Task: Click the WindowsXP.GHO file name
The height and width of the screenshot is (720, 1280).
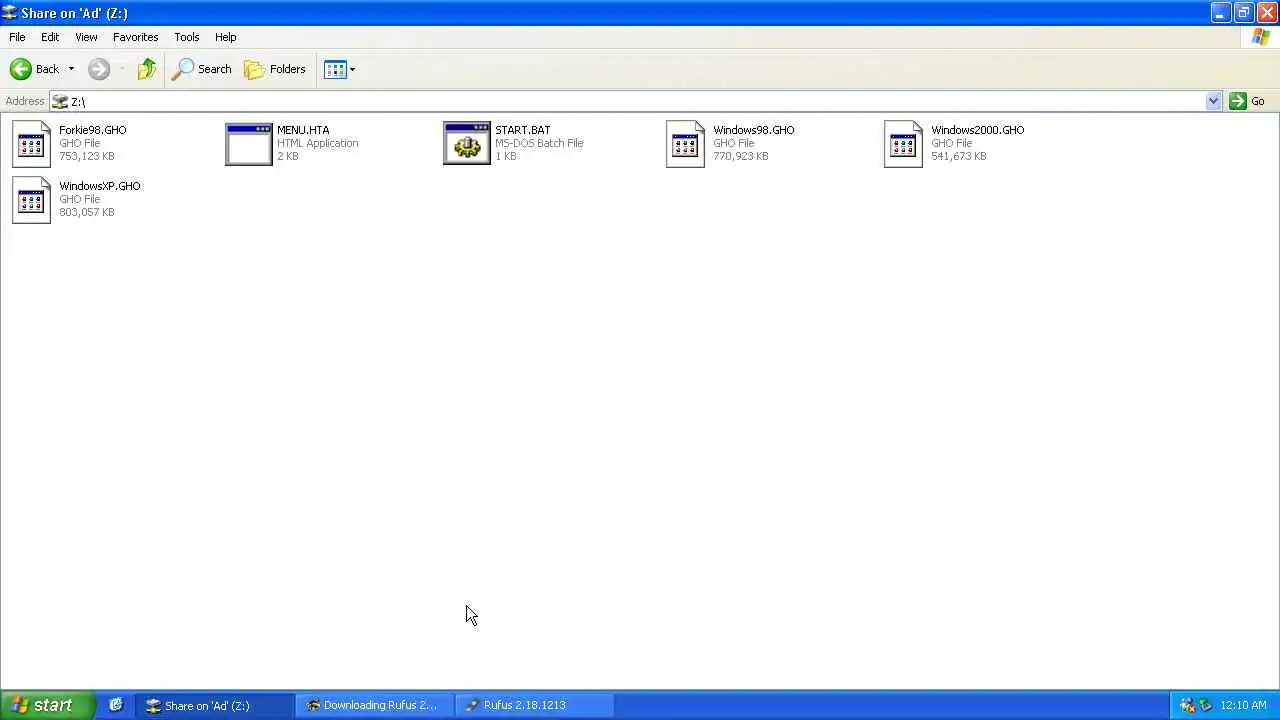Action: [99, 186]
